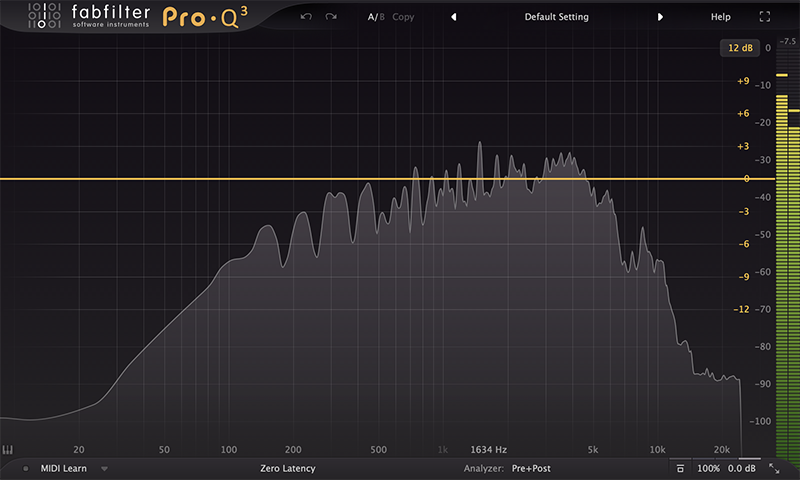Click the resize icon in bottom-right corner
The width and height of the screenshot is (800, 480).
(x=773, y=468)
